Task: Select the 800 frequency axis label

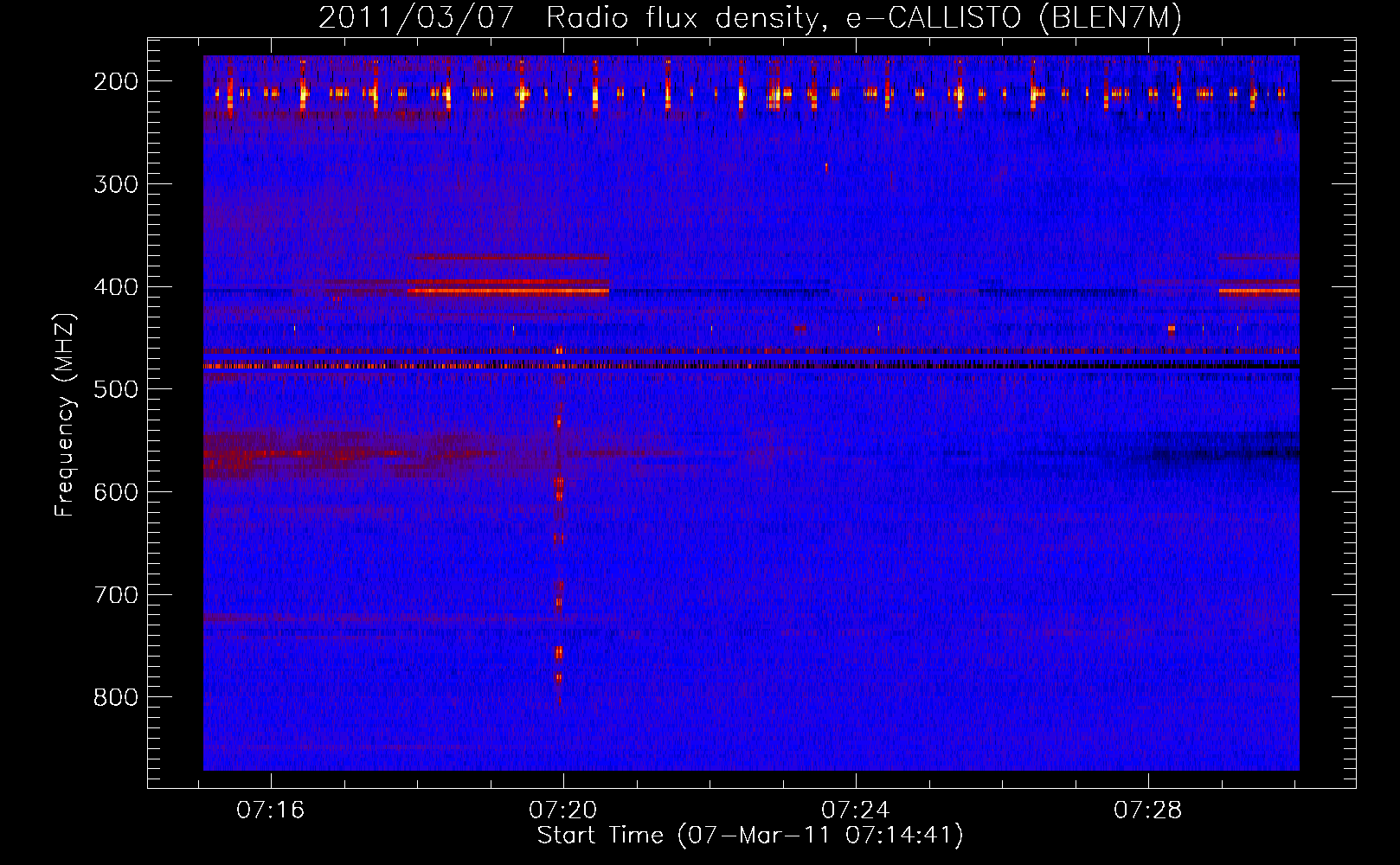Action: (115, 697)
